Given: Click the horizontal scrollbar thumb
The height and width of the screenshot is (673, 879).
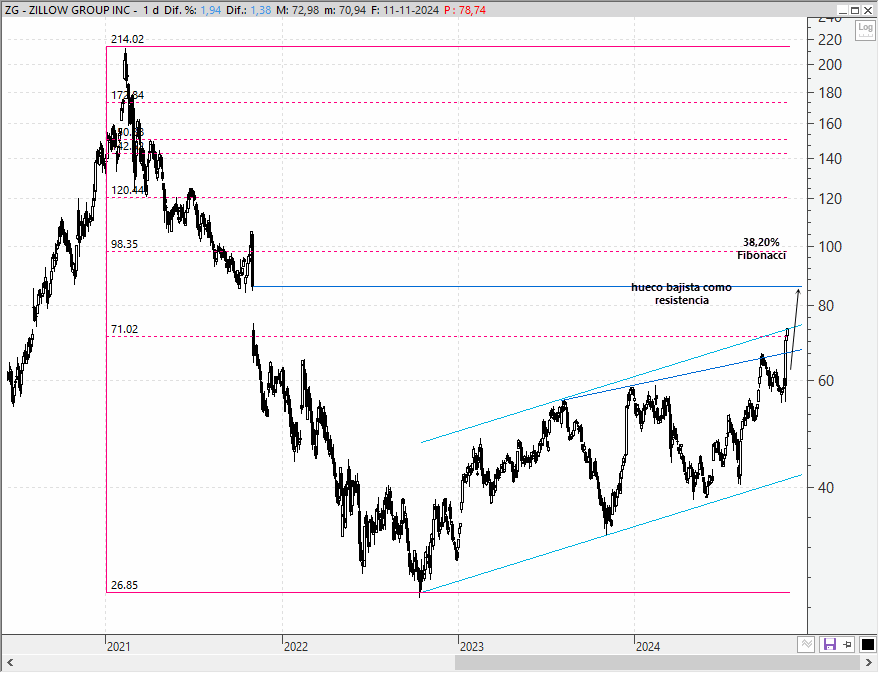Looking at the screenshot, I should click(x=658, y=663).
